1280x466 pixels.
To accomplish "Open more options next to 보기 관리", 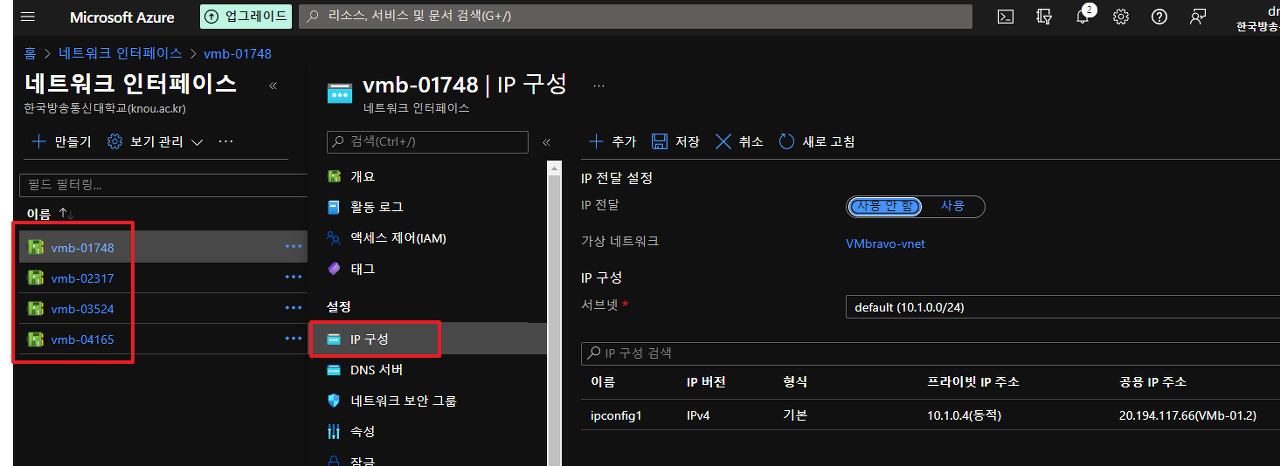I will pos(226,142).
